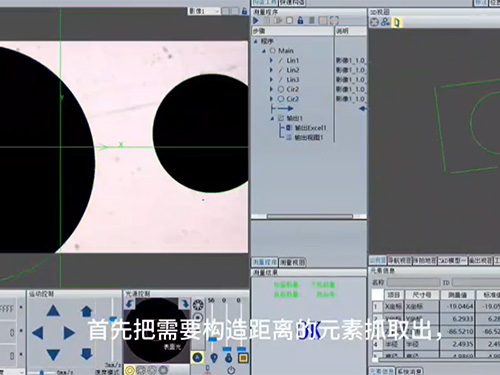Image resolution: width=500 pixels, height=375 pixels.
Task: Click the step-run icon in program toolbar
Action: 278,21
